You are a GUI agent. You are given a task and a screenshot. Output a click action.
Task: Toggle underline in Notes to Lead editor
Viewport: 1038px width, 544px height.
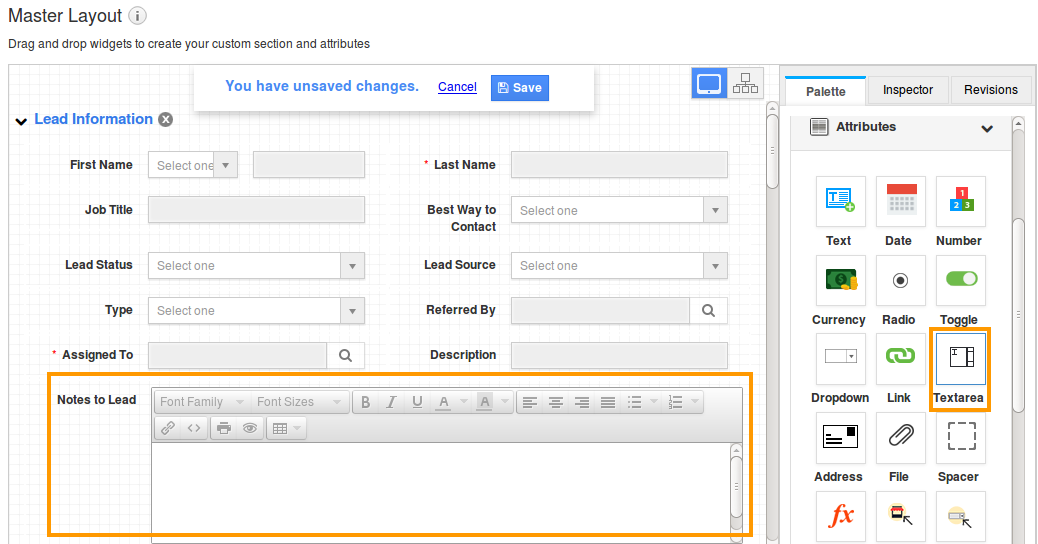(417, 402)
